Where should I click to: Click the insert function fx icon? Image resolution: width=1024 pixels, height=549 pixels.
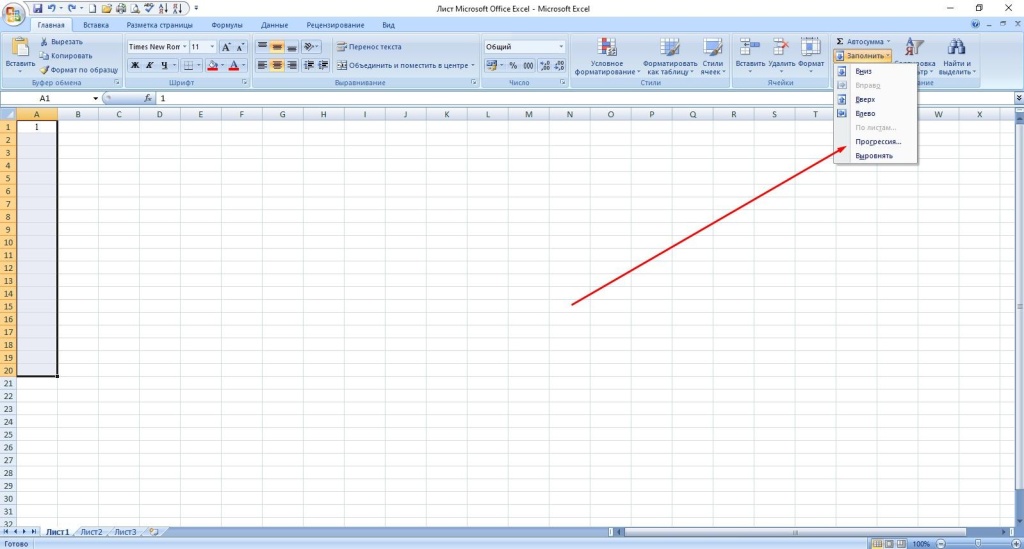[148, 99]
